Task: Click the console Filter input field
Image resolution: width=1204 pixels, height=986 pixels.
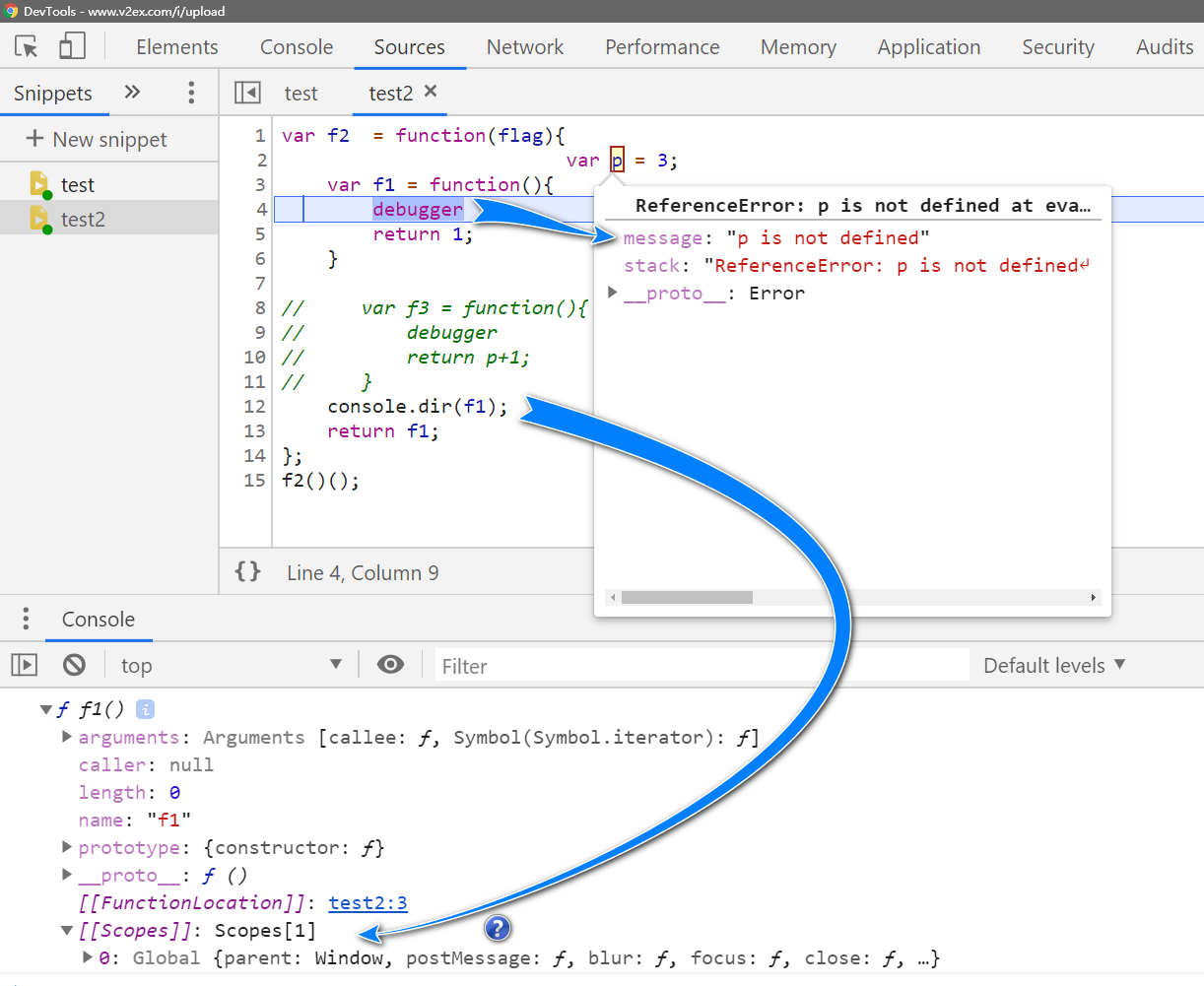Action: (702, 666)
